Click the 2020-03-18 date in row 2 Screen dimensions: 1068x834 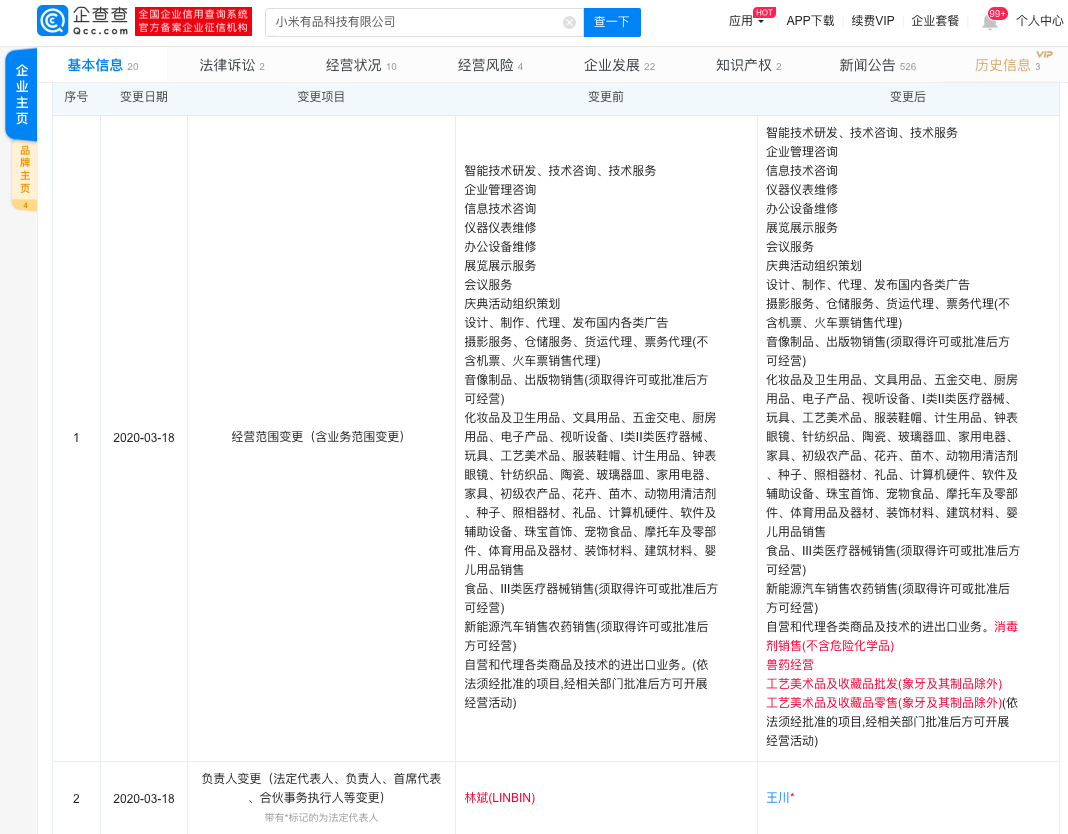(x=144, y=799)
